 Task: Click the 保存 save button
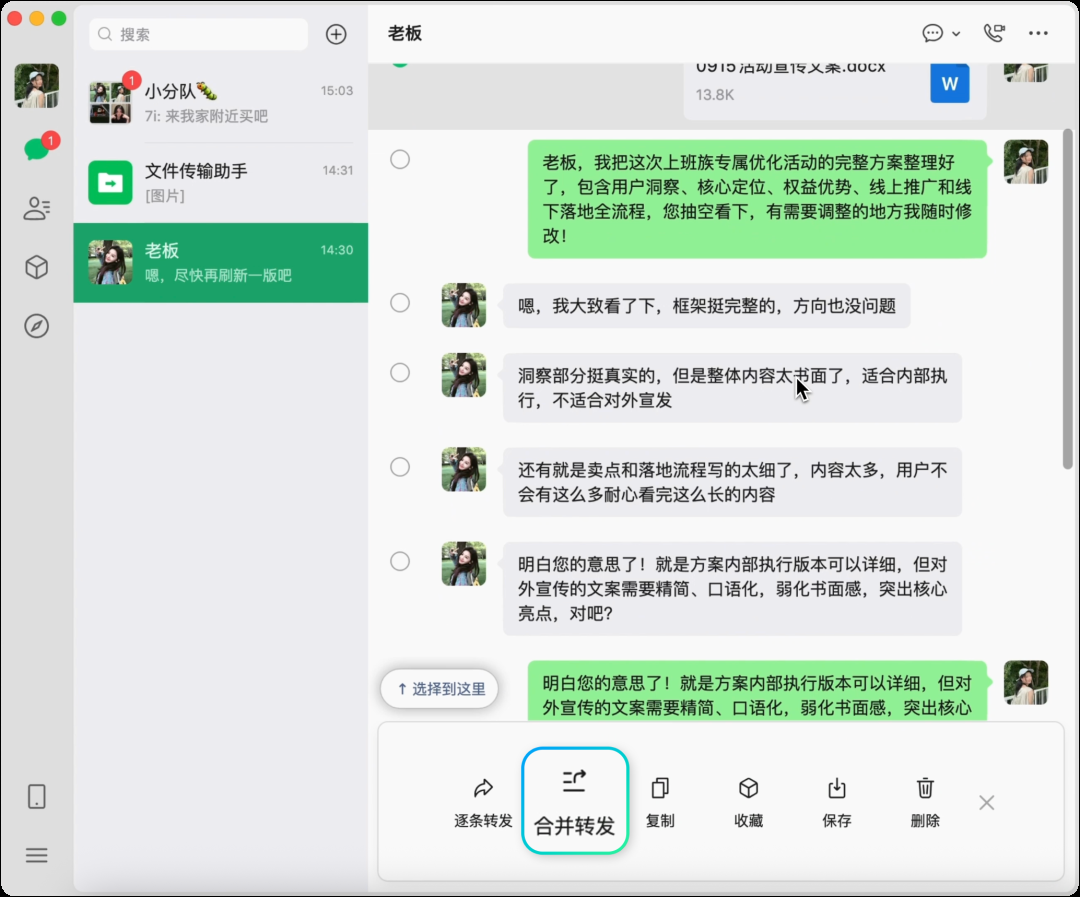tap(837, 803)
